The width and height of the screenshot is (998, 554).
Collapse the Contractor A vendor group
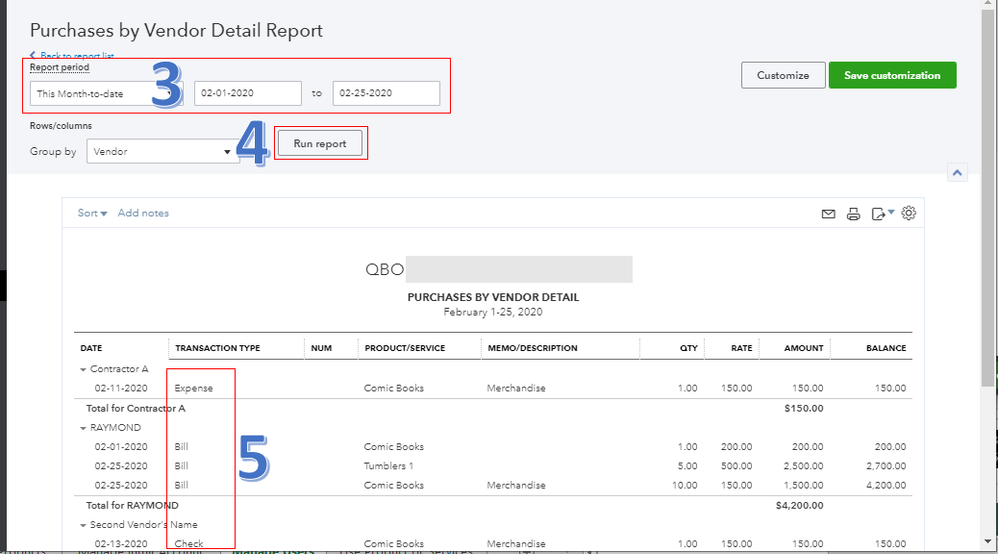84,369
